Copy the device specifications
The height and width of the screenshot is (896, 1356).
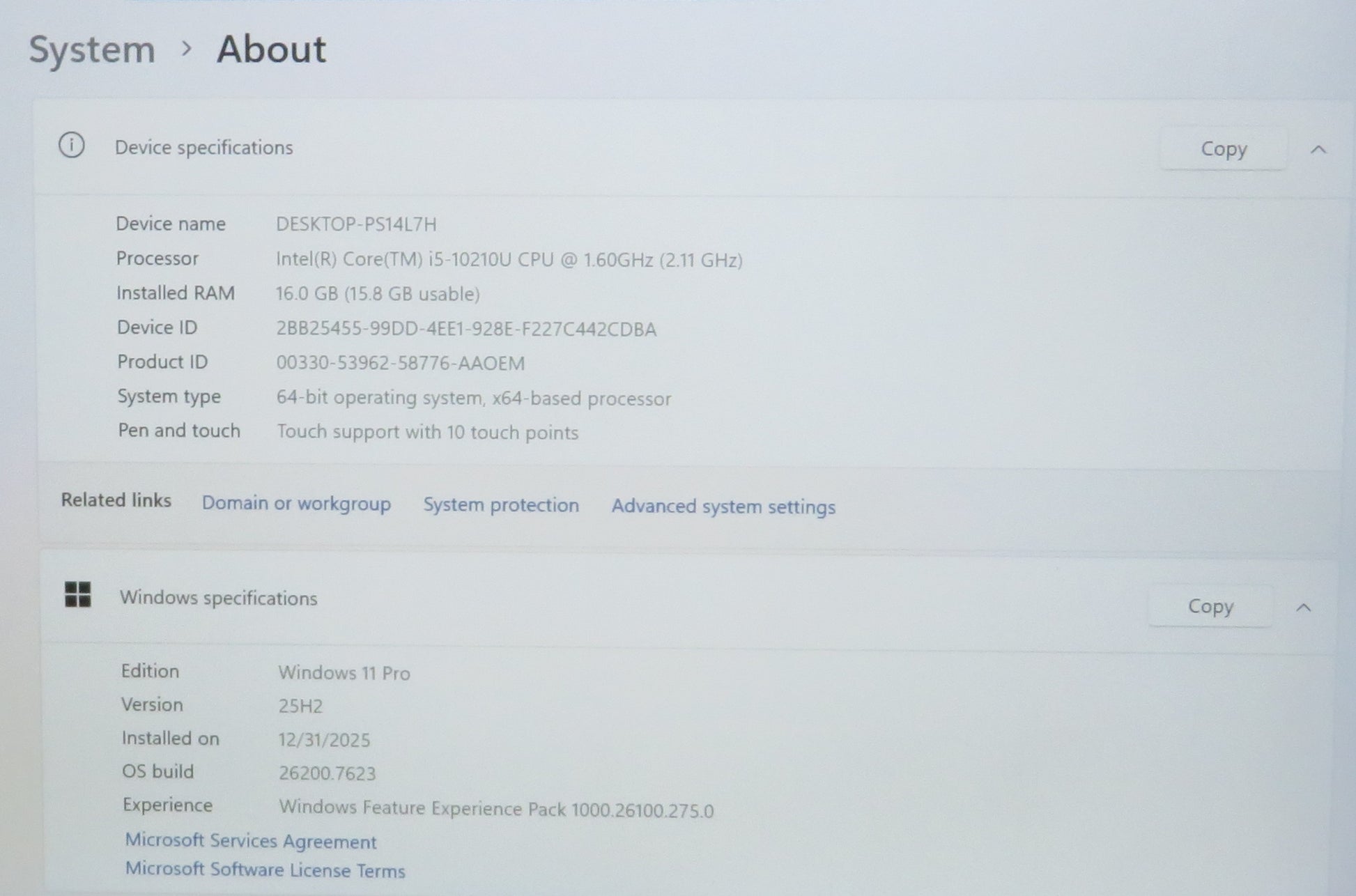[x=1223, y=148]
